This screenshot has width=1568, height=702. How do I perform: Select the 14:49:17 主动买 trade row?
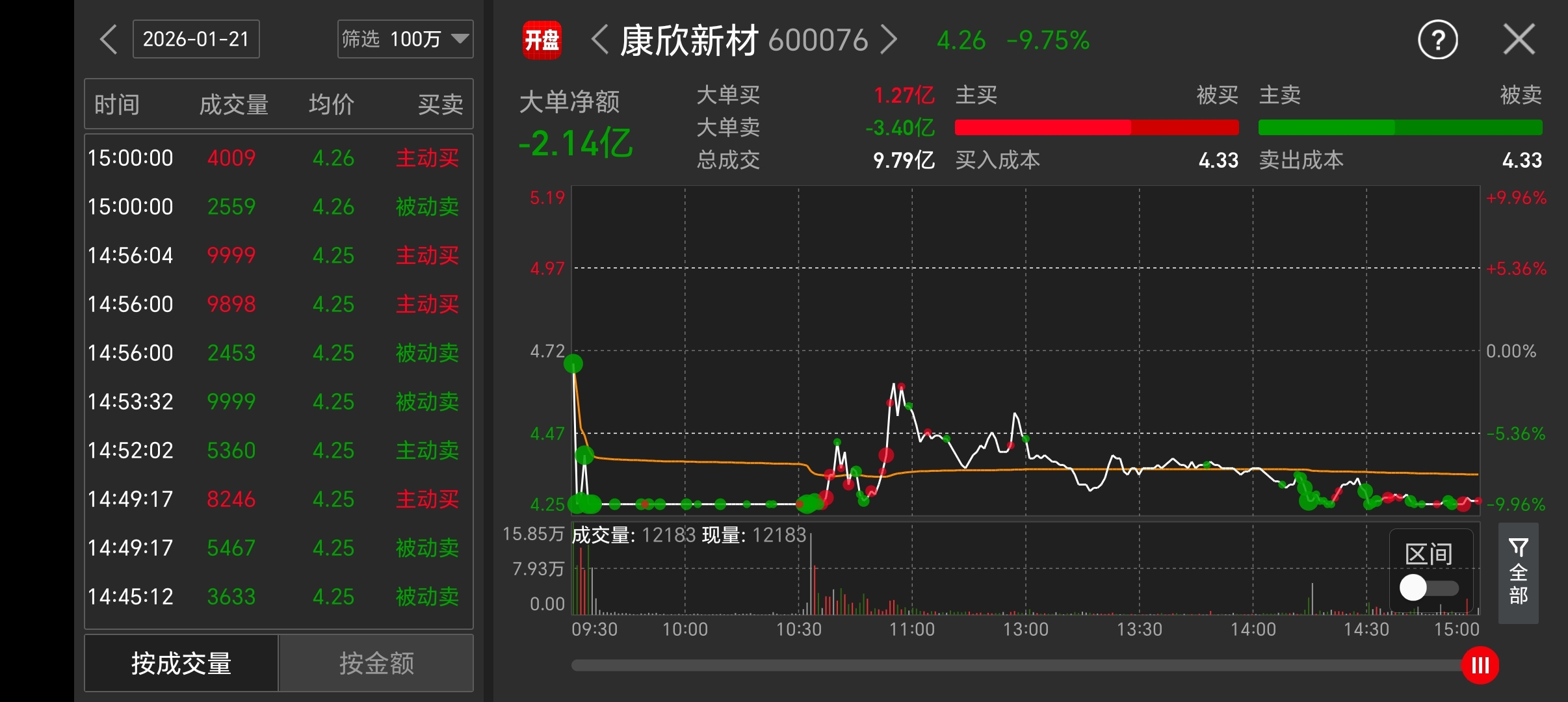(278, 499)
